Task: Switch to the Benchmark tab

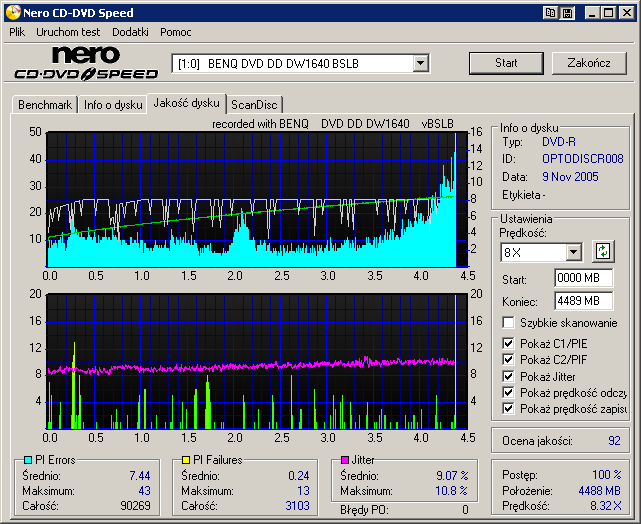Action: pyautogui.click(x=45, y=105)
